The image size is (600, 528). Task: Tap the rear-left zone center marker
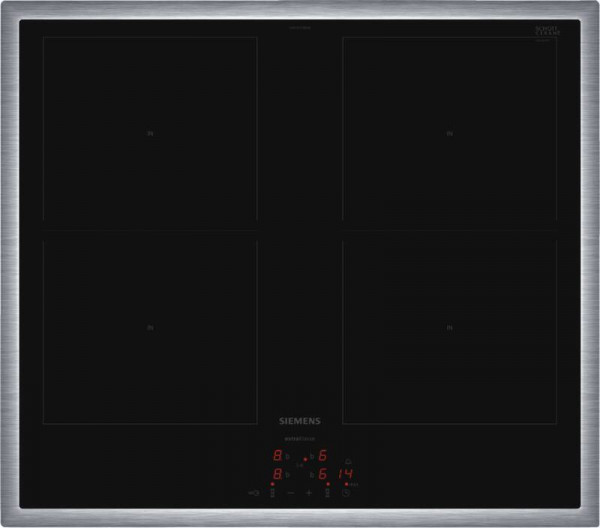(x=150, y=132)
